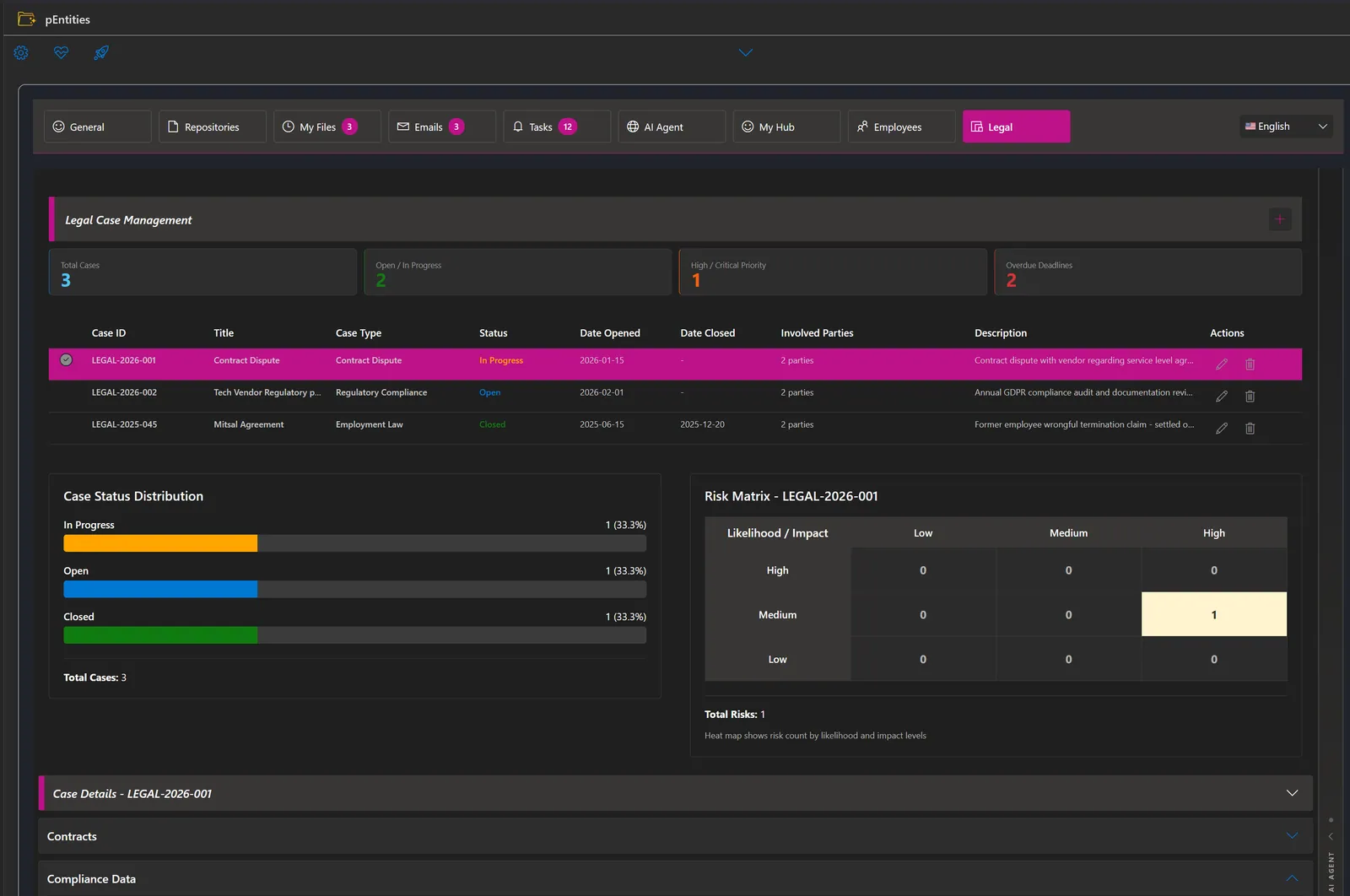The height and width of the screenshot is (896, 1350).
Task: Delete case LEGAL-2025-045 with trash icon
Action: [1250, 429]
